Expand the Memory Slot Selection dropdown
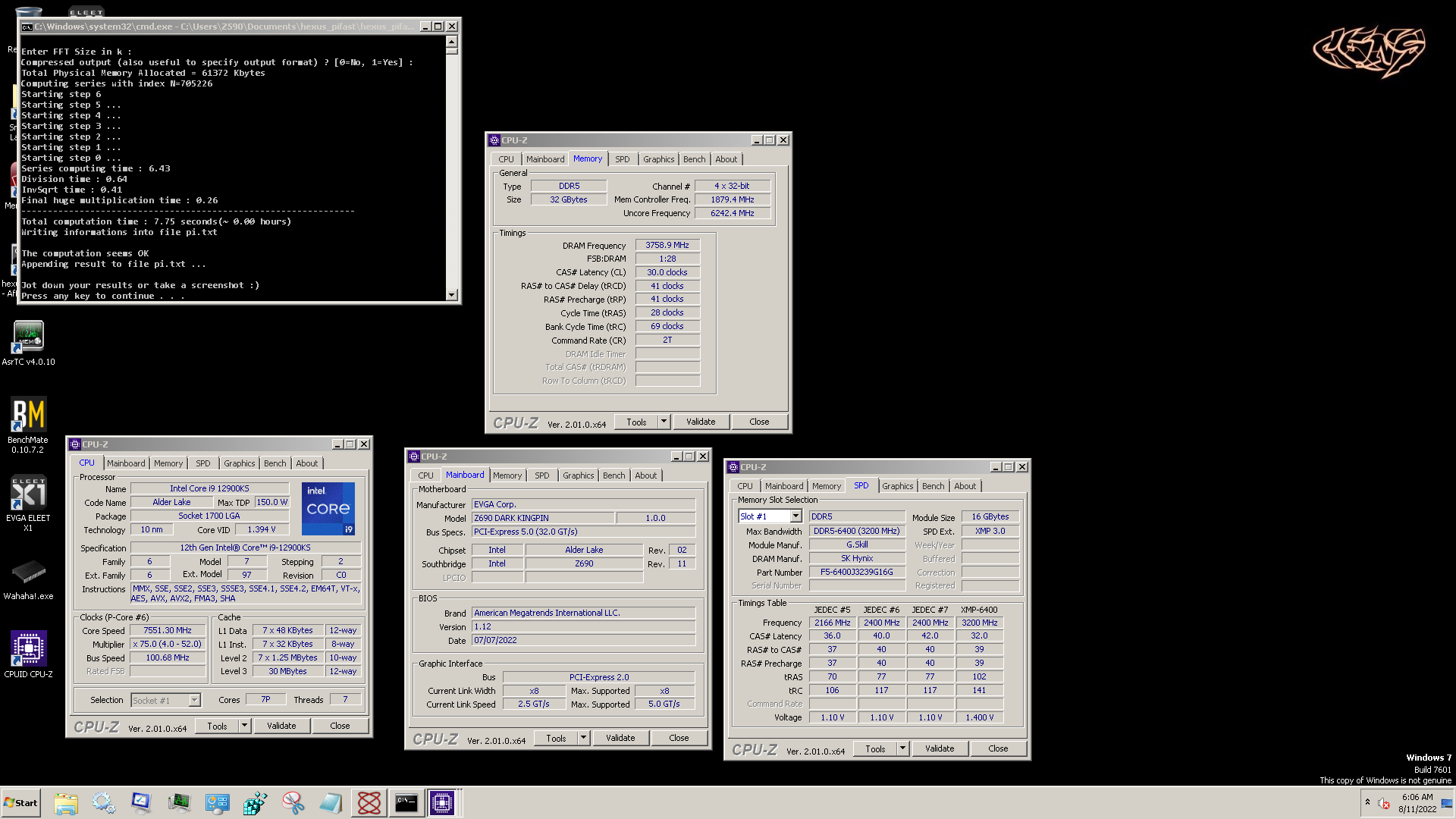1456x819 pixels. [795, 516]
